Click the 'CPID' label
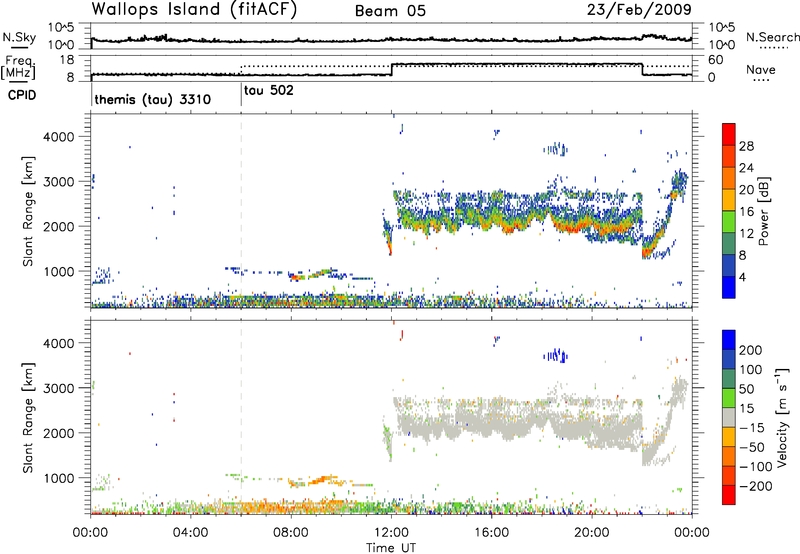The width and height of the screenshot is (800, 554). click(22, 95)
